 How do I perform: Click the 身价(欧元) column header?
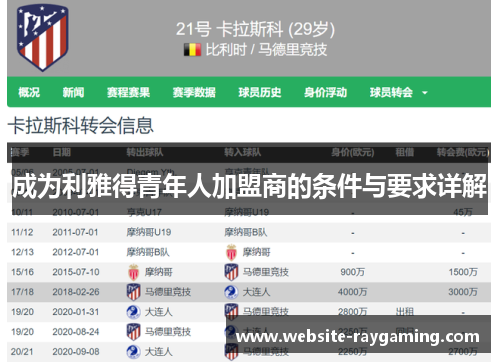point(353,153)
